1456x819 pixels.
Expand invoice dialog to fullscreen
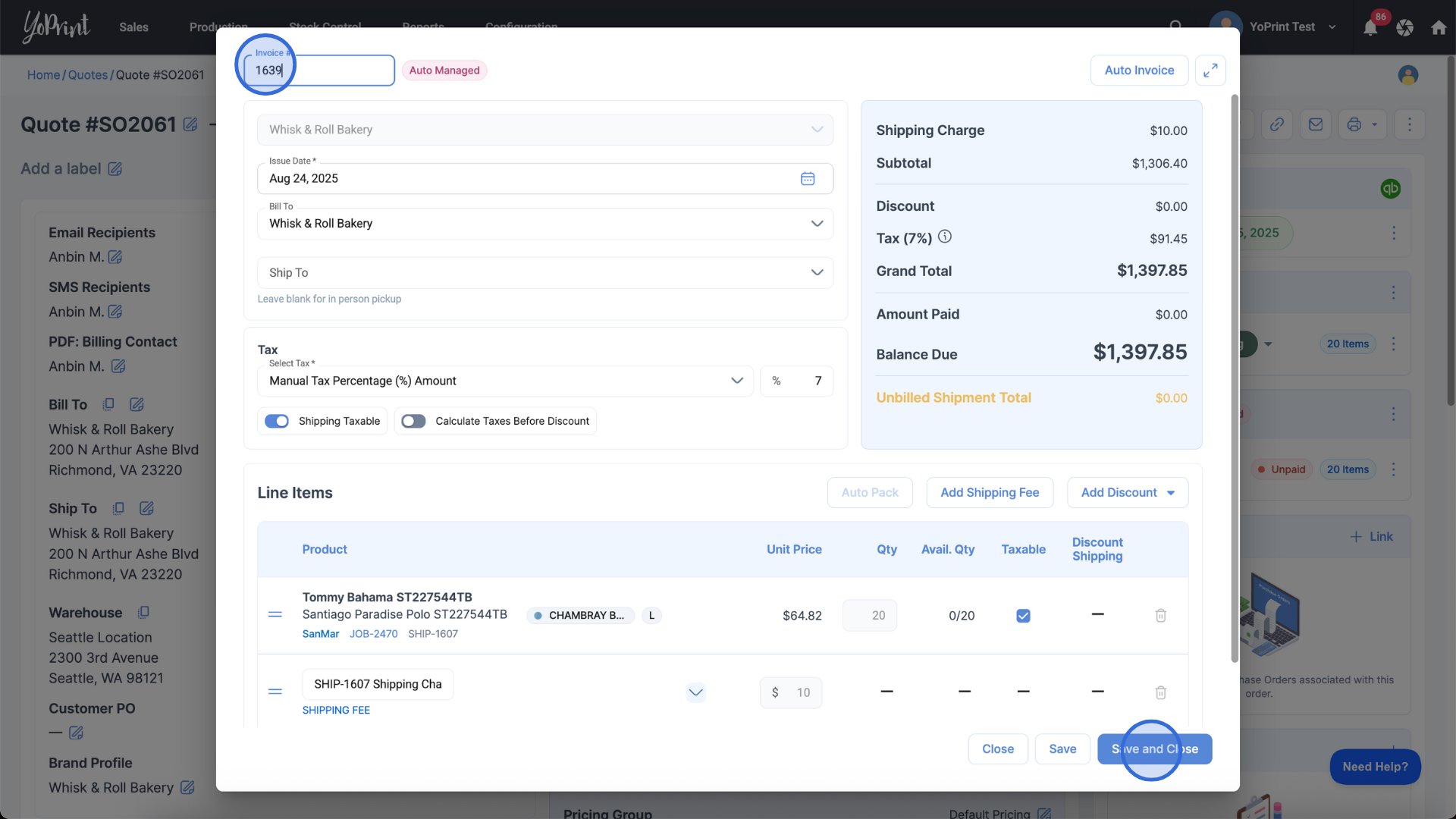1210,71
